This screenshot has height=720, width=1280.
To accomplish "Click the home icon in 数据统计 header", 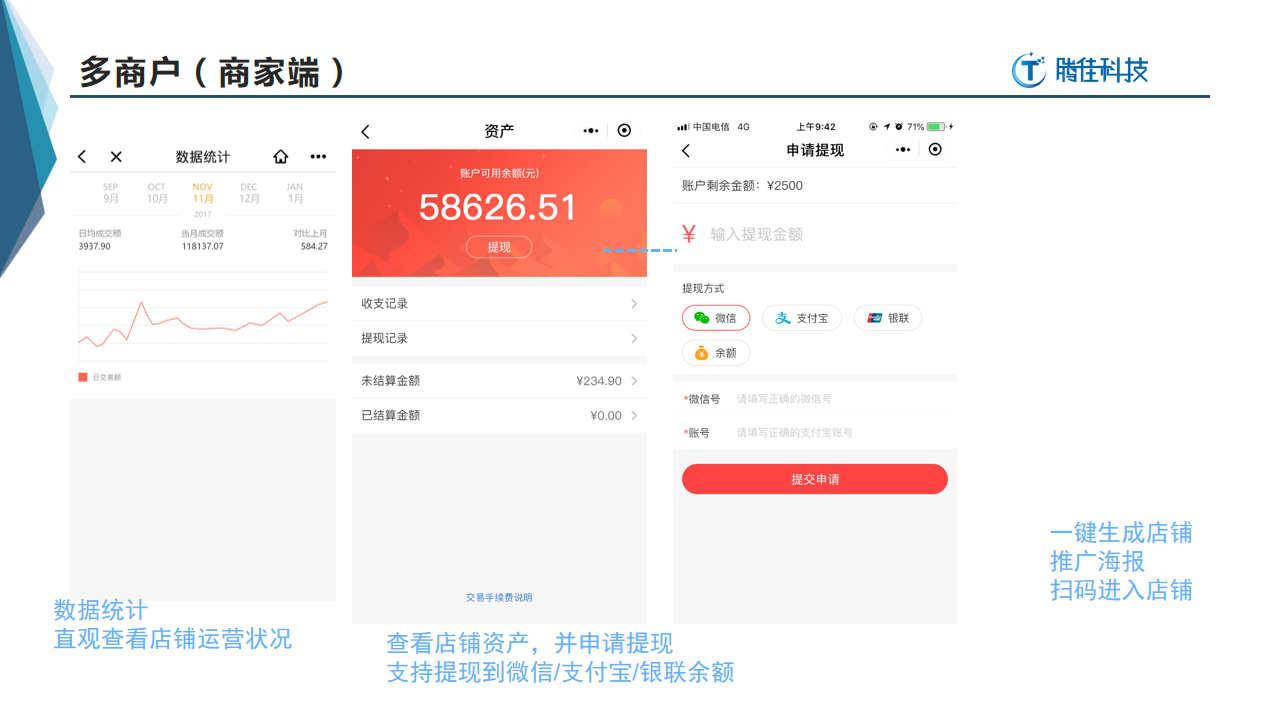I will coord(281,157).
